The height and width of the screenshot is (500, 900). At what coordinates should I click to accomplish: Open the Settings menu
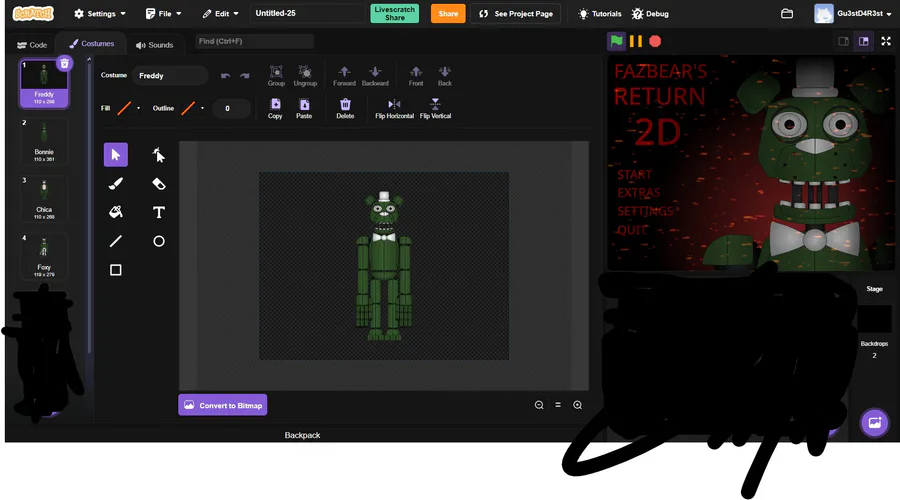pyautogui.click(x=100, y=13)
